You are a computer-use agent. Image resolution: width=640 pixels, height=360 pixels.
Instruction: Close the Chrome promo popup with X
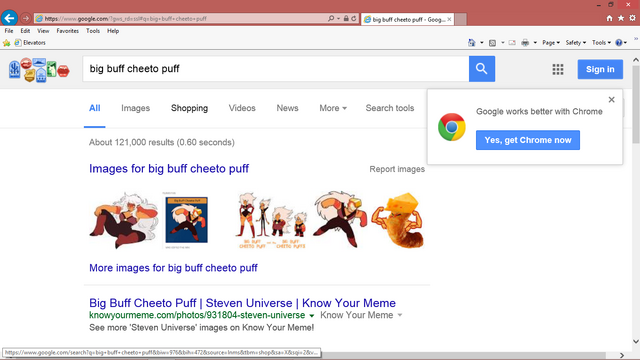tap(611, 100)
